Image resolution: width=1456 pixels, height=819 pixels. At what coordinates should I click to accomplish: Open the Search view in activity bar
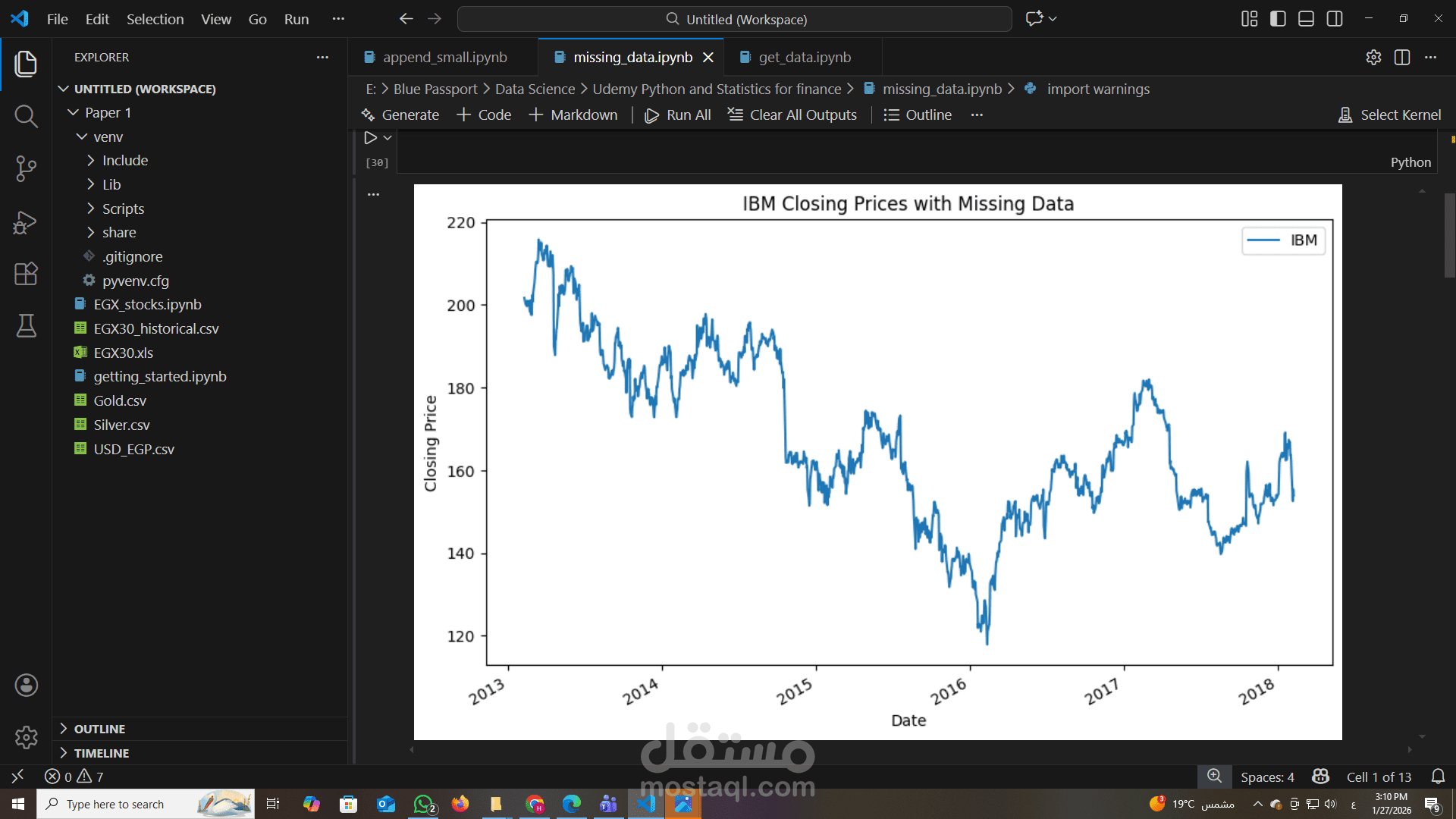26,116
